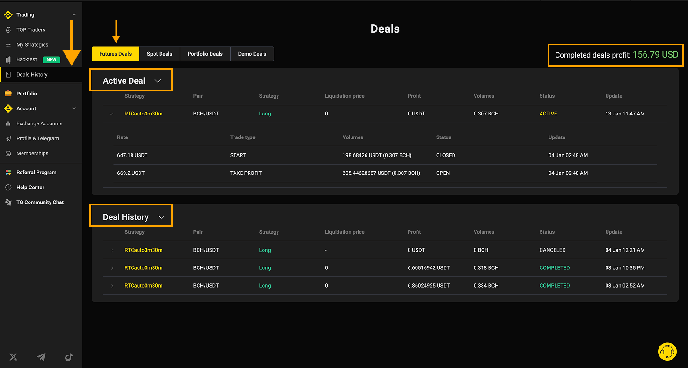Image resolution: width=688 pixels, height=368 pixels.
Task: Switch to the Spot Deals tab
Action: pos(159,54)
